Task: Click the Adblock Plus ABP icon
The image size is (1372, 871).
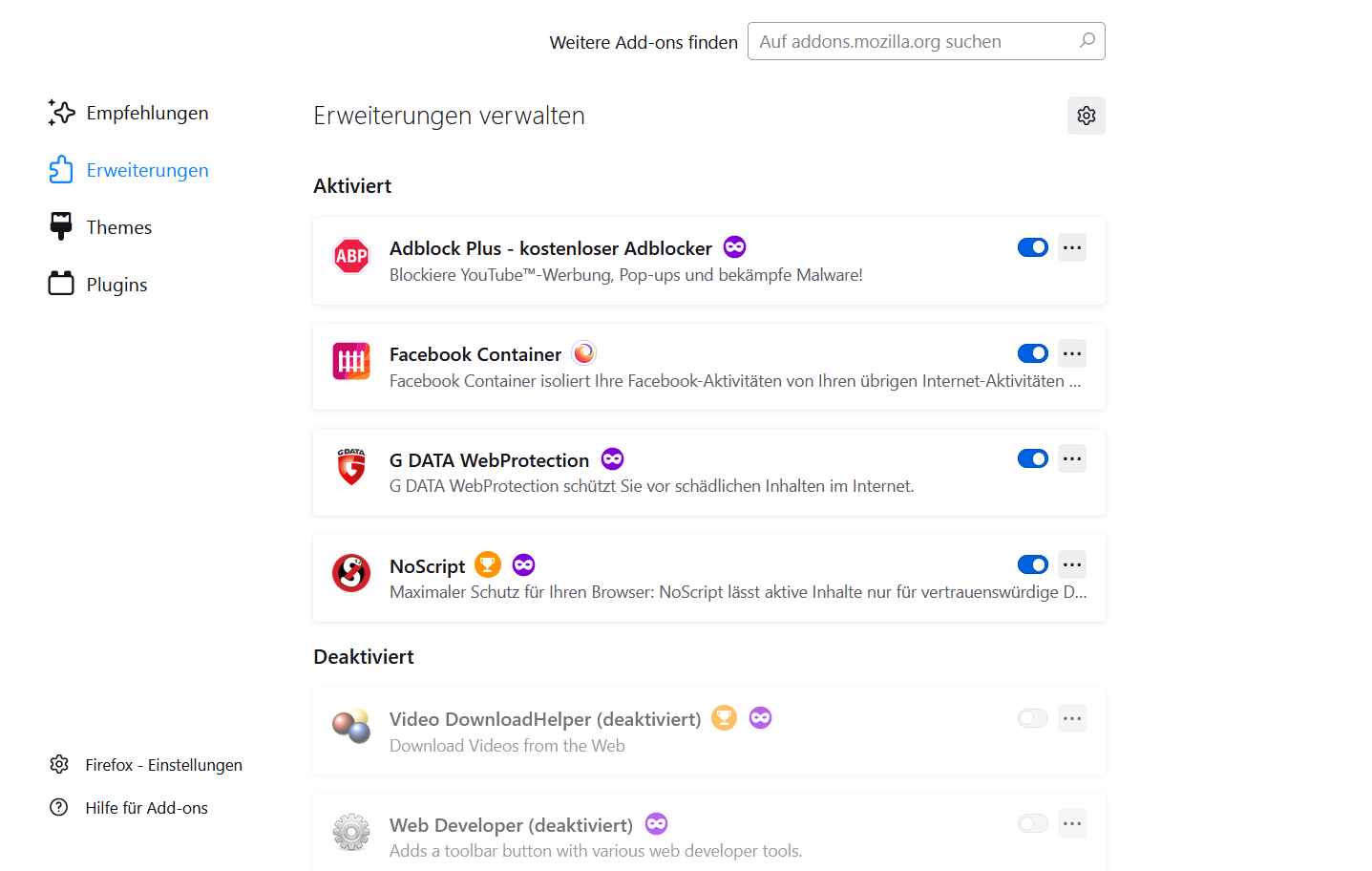Action: point(351,256)
